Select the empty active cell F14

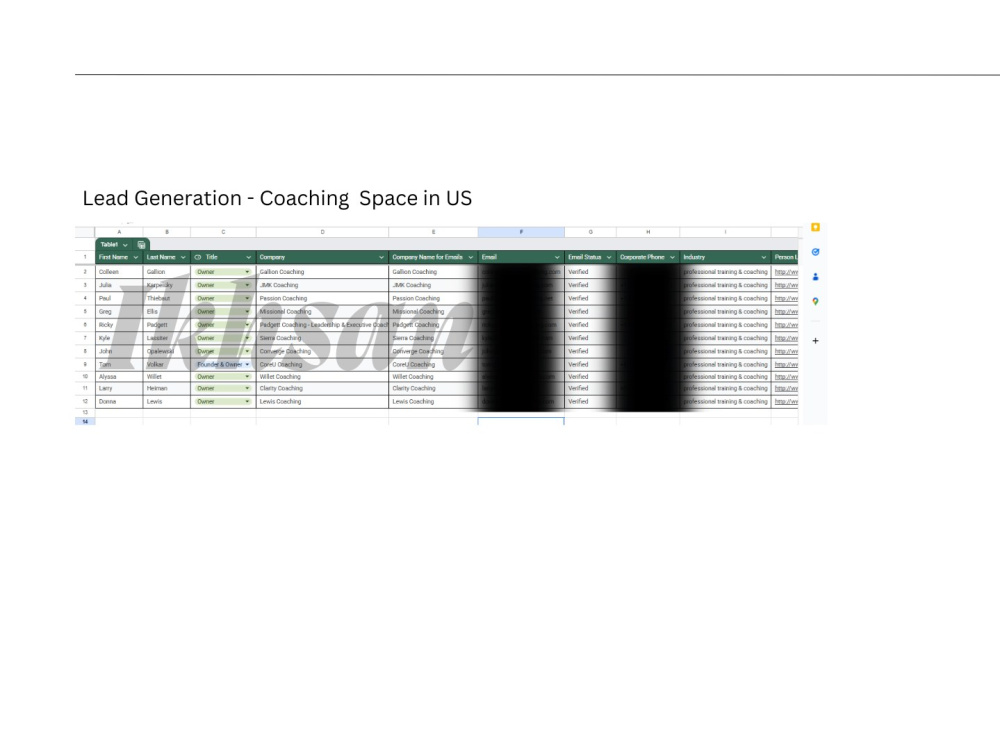[x=521, y=421]
